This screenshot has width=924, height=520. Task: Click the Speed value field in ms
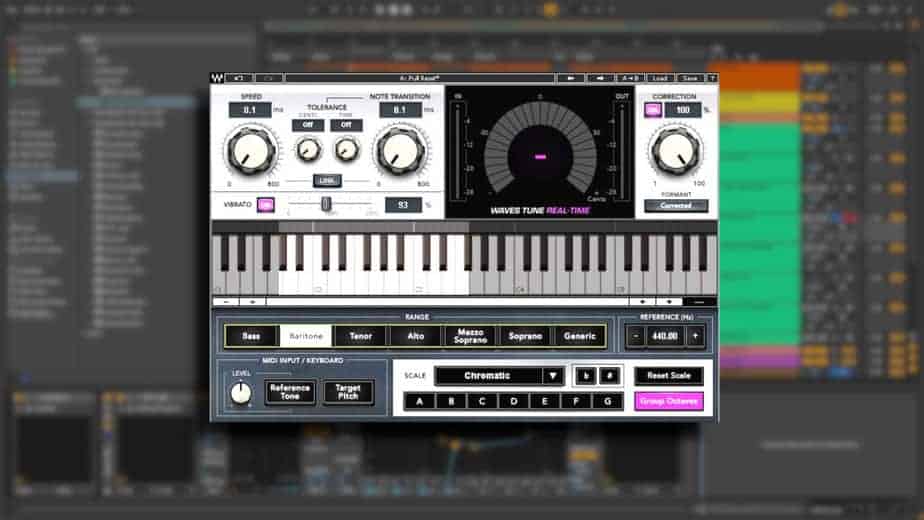pos(250,110)
